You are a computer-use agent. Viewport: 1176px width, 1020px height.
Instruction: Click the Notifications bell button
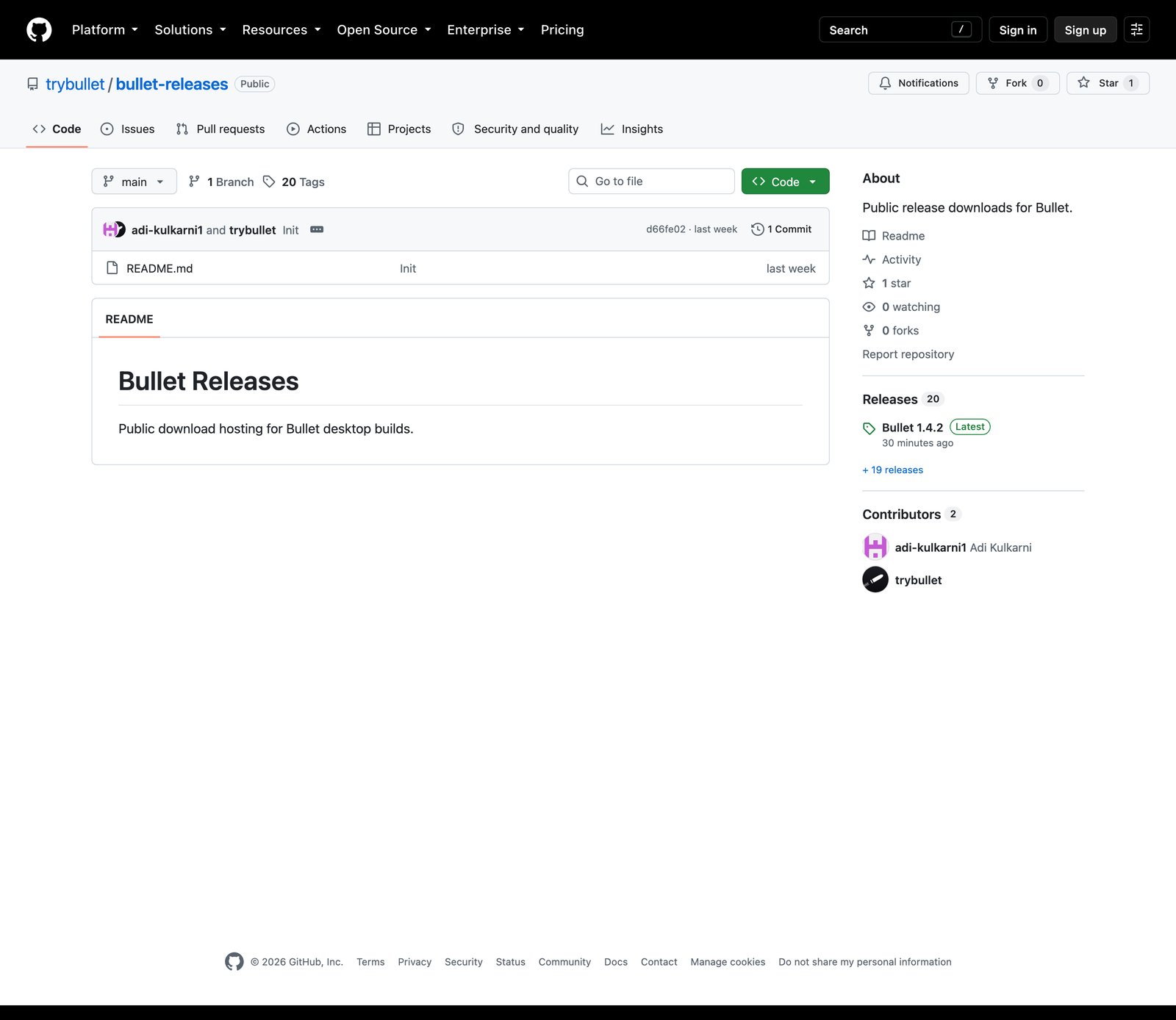919,83
